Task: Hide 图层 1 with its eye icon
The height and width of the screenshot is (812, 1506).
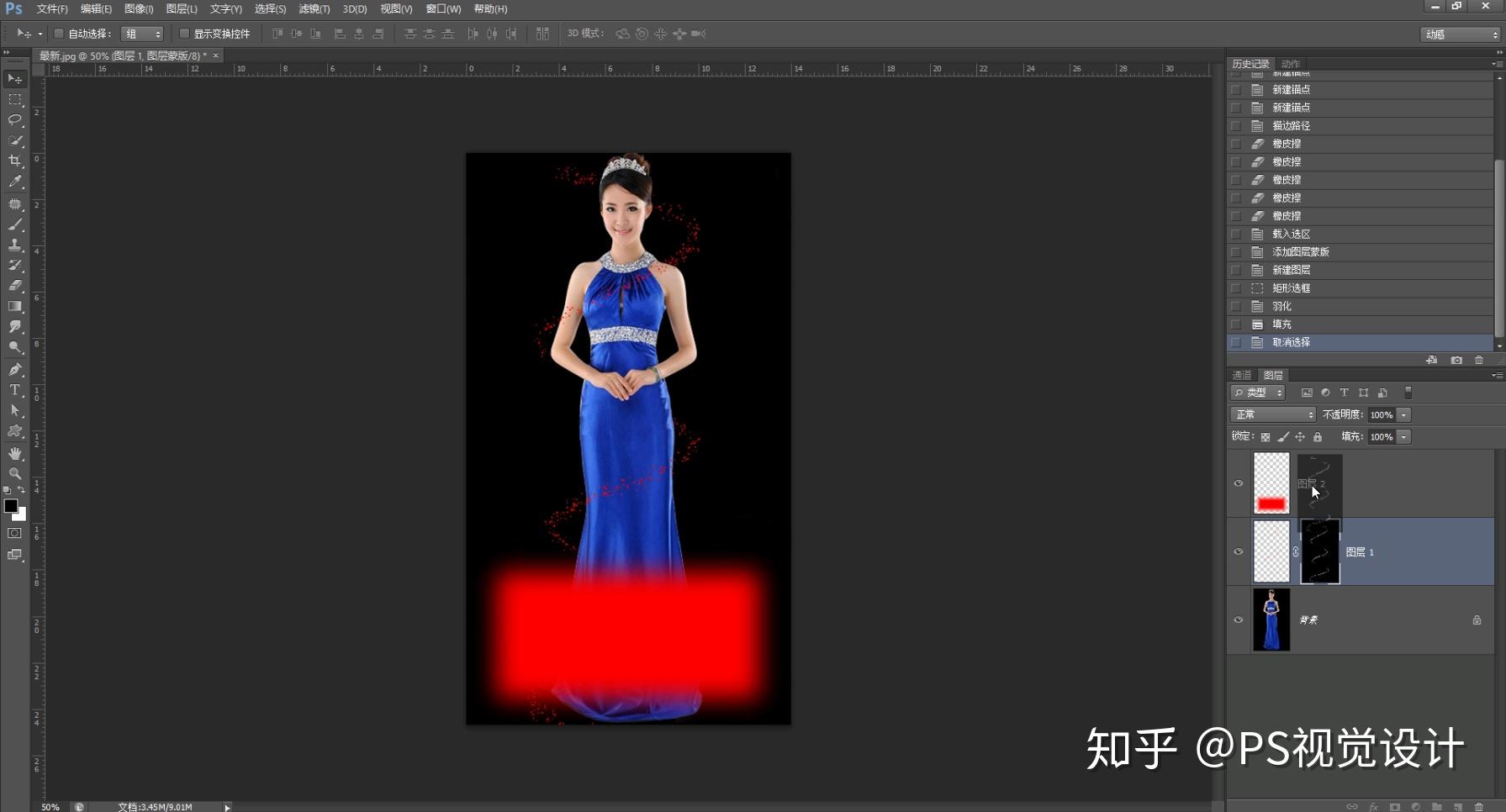Action: (1238, 551)
